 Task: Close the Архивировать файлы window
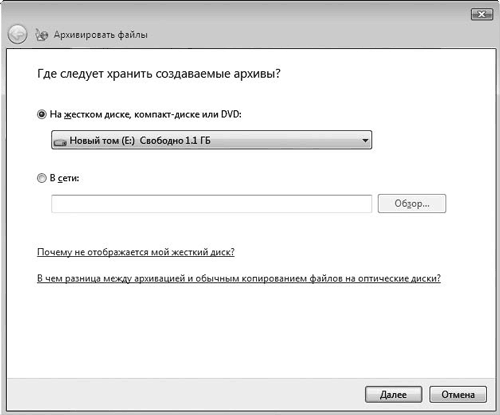pos(482,14)
